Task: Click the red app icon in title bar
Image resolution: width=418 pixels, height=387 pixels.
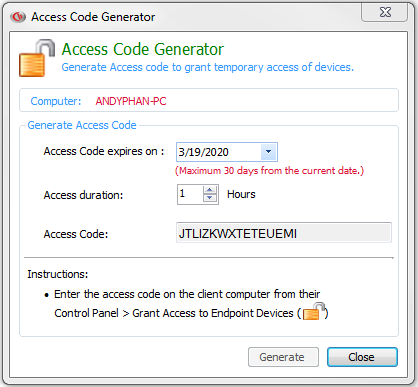Action: 18,16
